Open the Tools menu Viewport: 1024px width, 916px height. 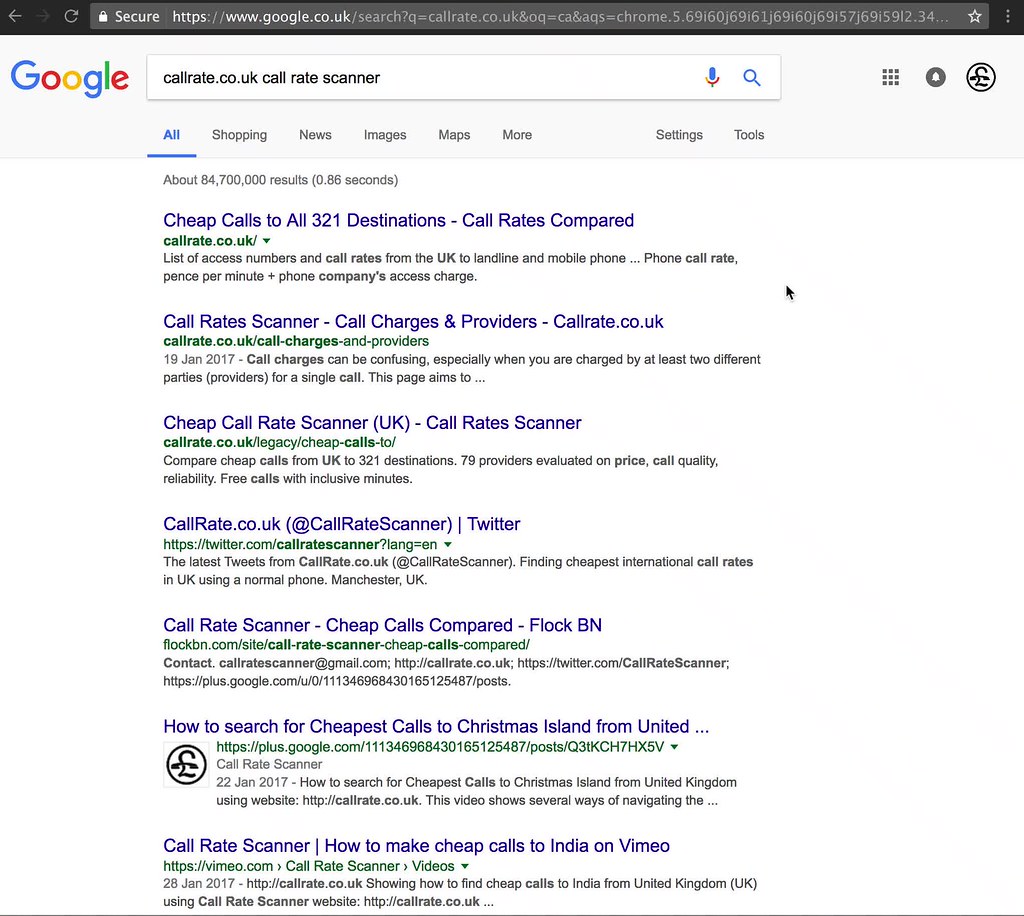click(748, 135)
